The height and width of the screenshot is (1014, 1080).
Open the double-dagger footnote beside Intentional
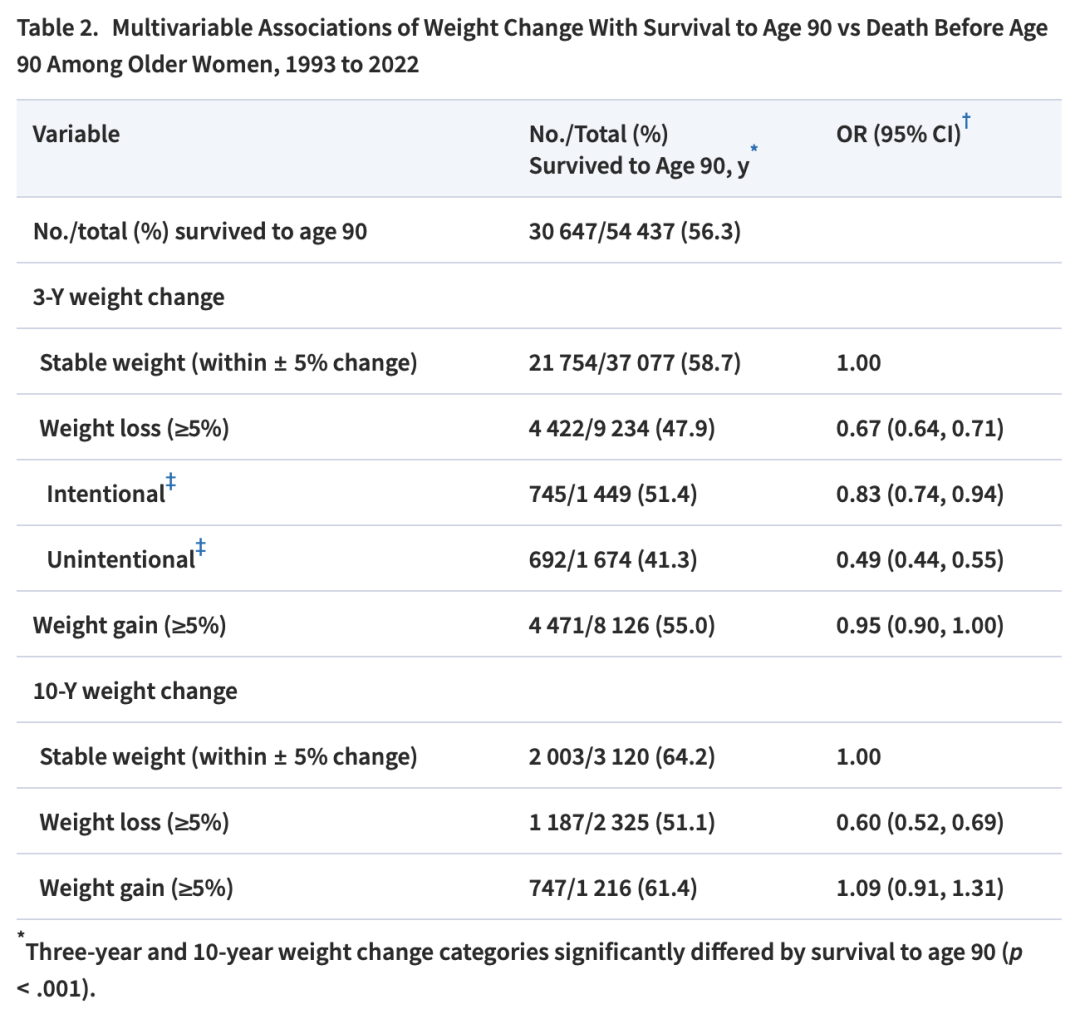(x=172, y=483)
